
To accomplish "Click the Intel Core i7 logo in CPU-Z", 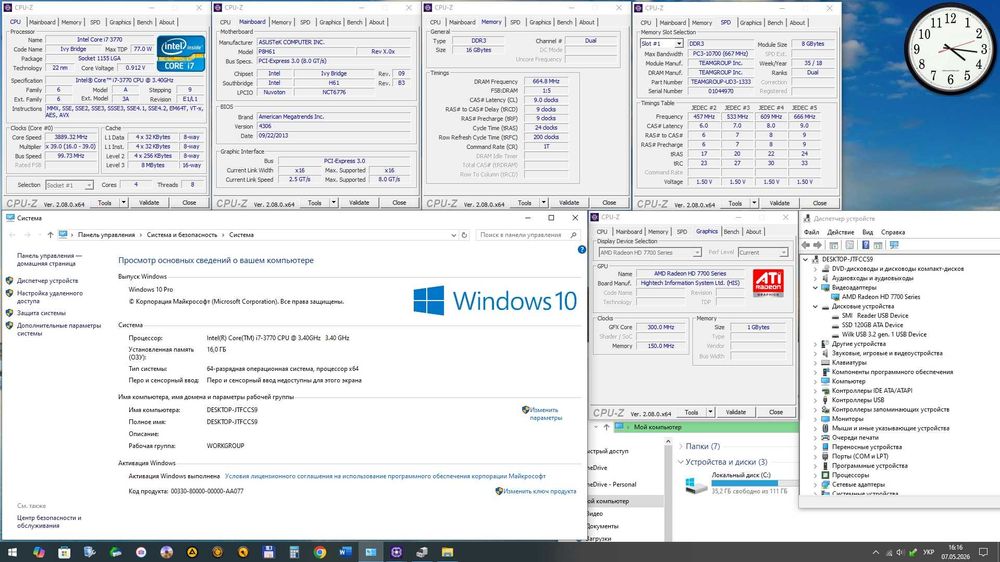I will (x=181, y=54).
